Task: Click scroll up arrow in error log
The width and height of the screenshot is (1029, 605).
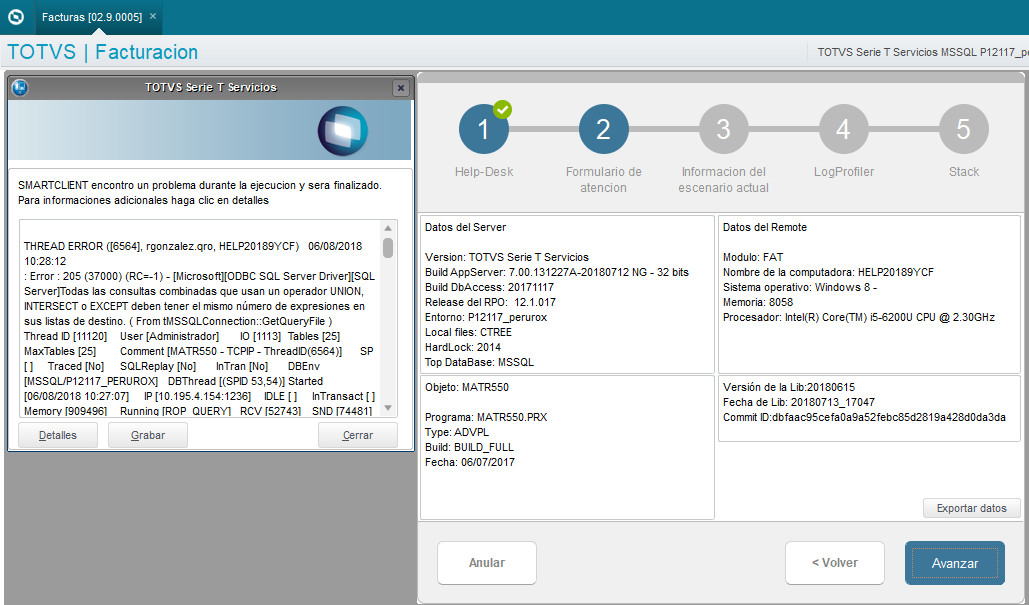Action: (388, 228)
